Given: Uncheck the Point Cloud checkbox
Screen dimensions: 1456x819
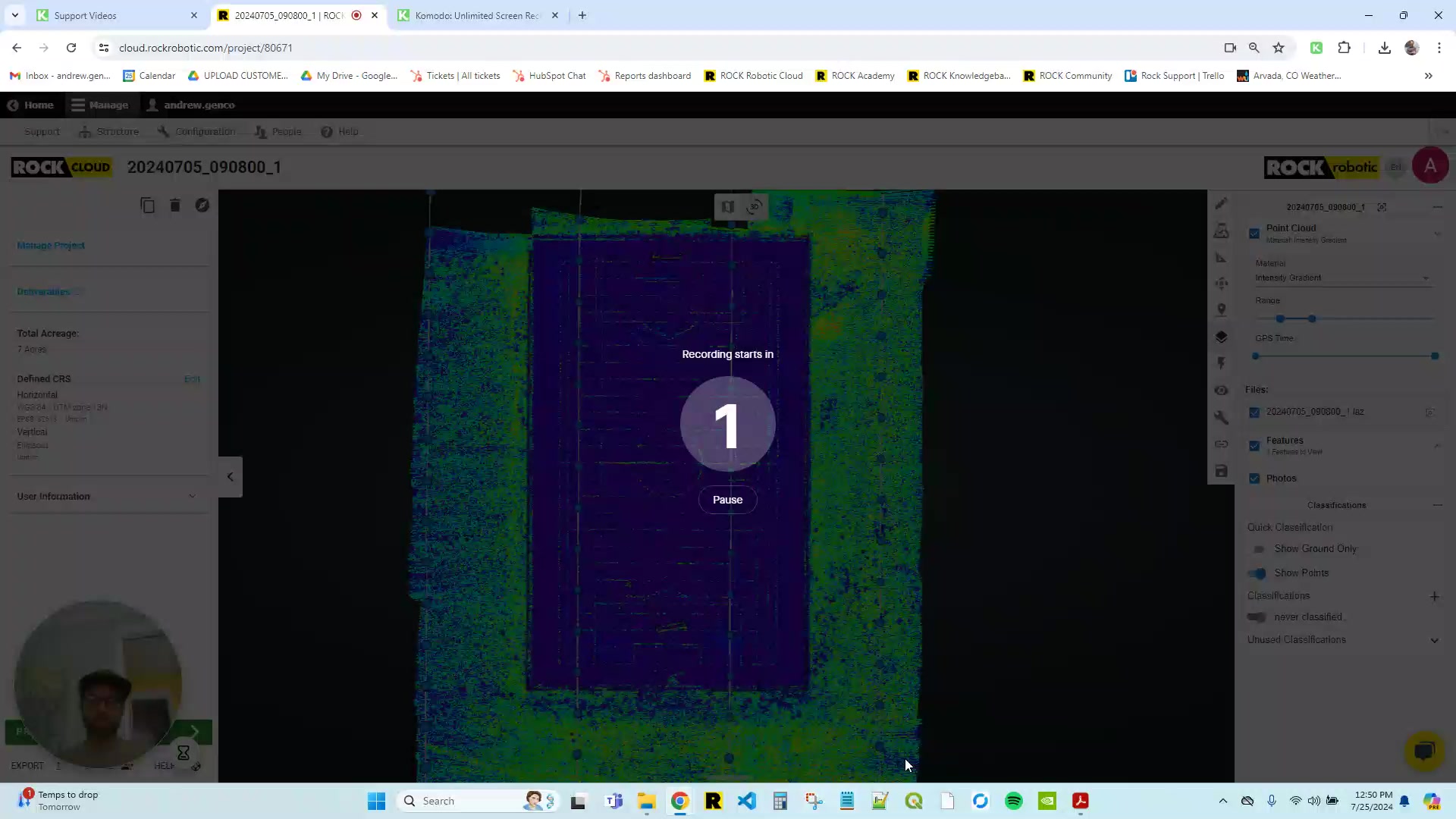Looking at the screenshot, I should pyautogui.click(x=1254, y=234).
